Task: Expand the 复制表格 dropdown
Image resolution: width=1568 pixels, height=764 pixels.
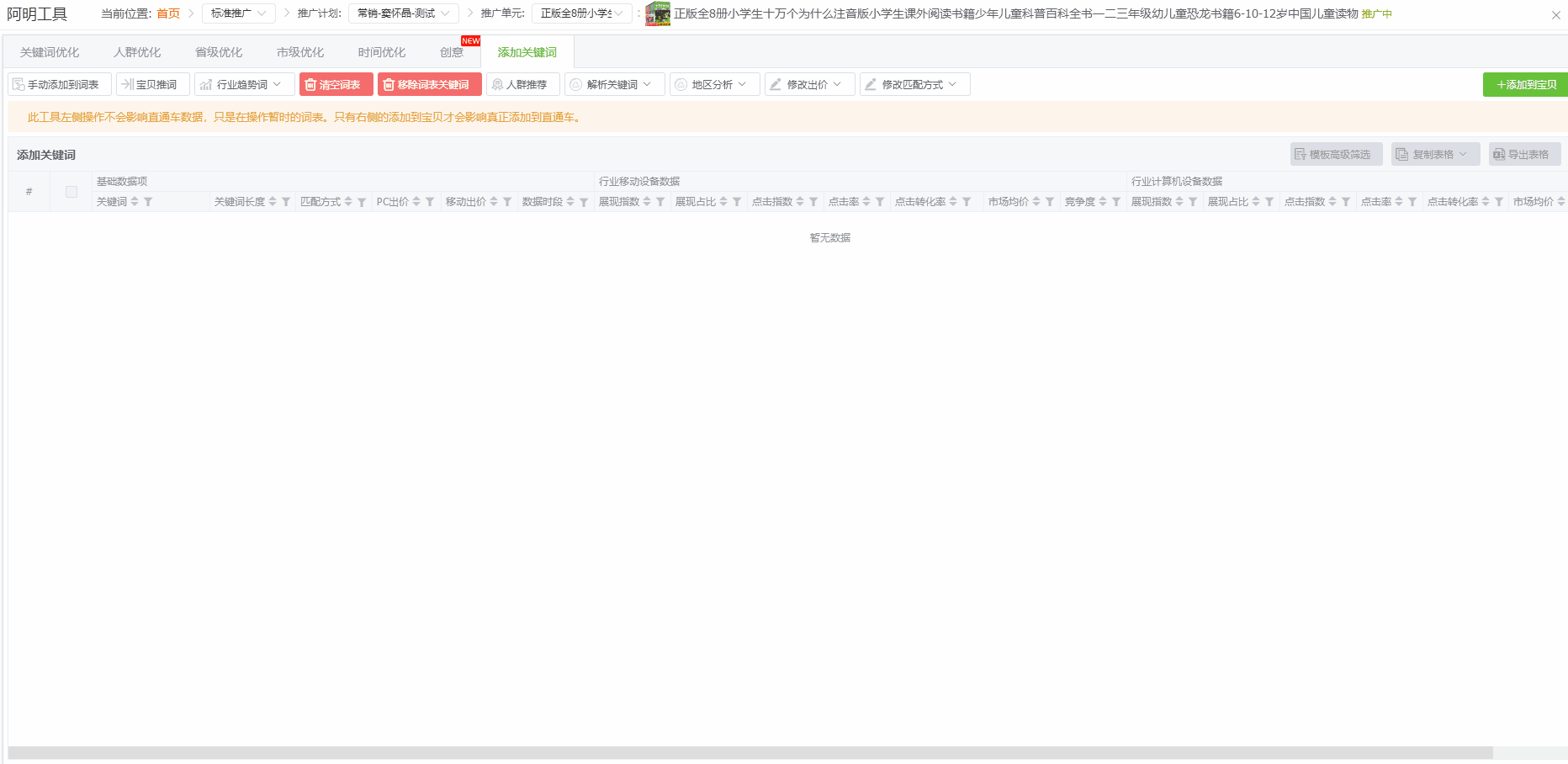Action: (1435, 154)
